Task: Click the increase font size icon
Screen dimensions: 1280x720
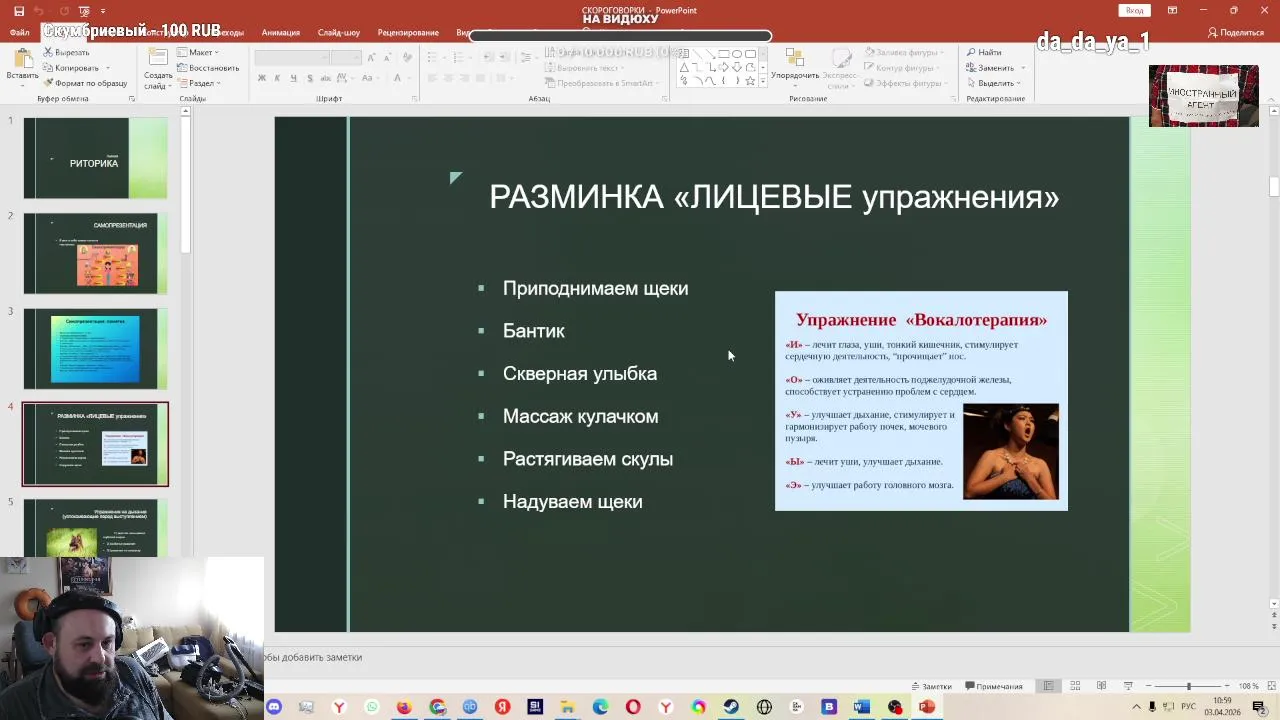Action: coord(371,57)
